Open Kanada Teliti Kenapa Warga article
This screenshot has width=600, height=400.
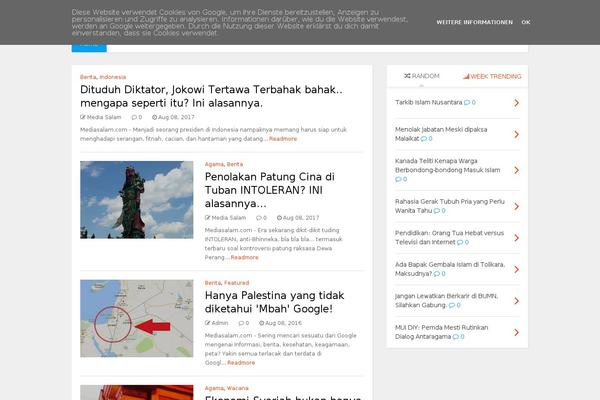[x=447, y=165]
